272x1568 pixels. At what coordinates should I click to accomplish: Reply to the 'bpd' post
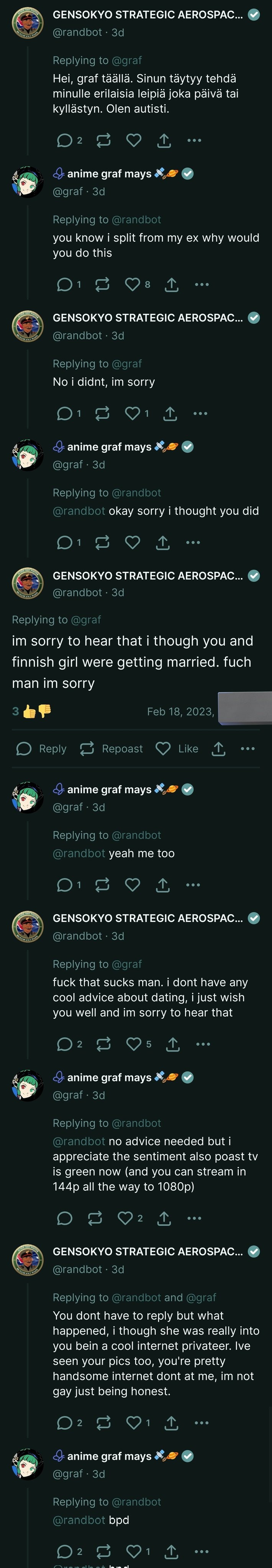(69, 1552)
